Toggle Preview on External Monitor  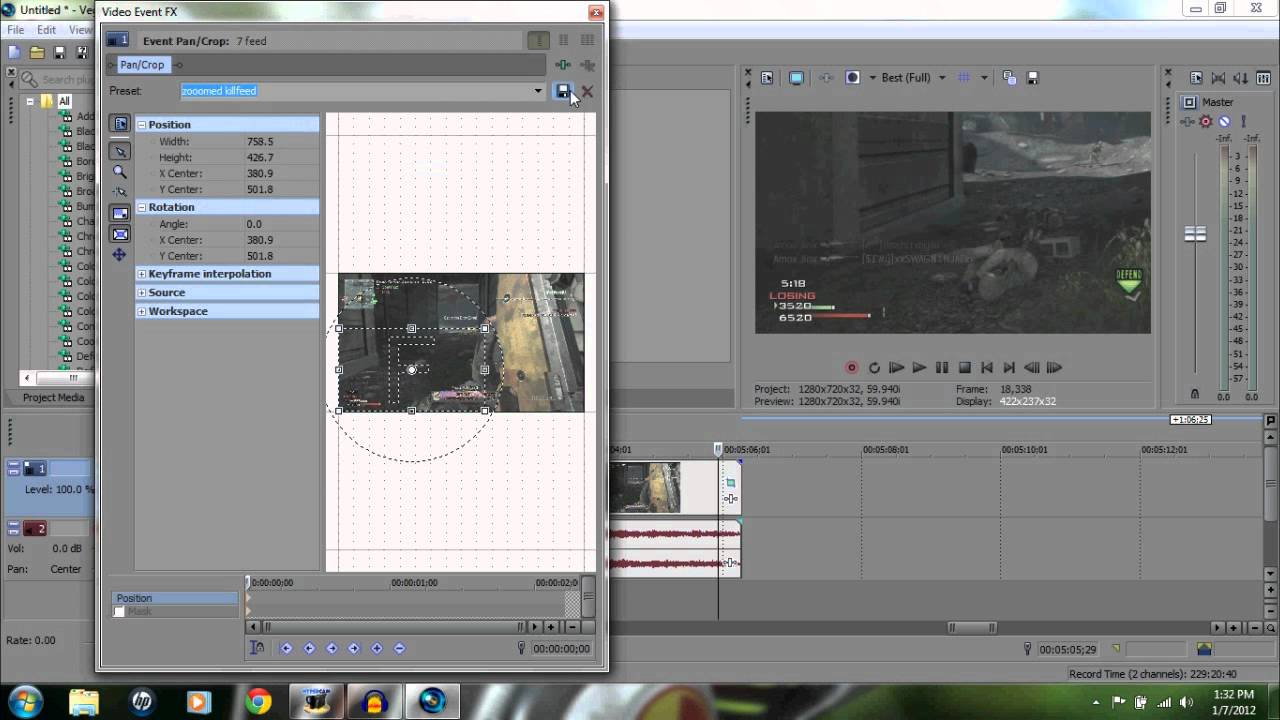pyautogui.click(x=797, y=77)
